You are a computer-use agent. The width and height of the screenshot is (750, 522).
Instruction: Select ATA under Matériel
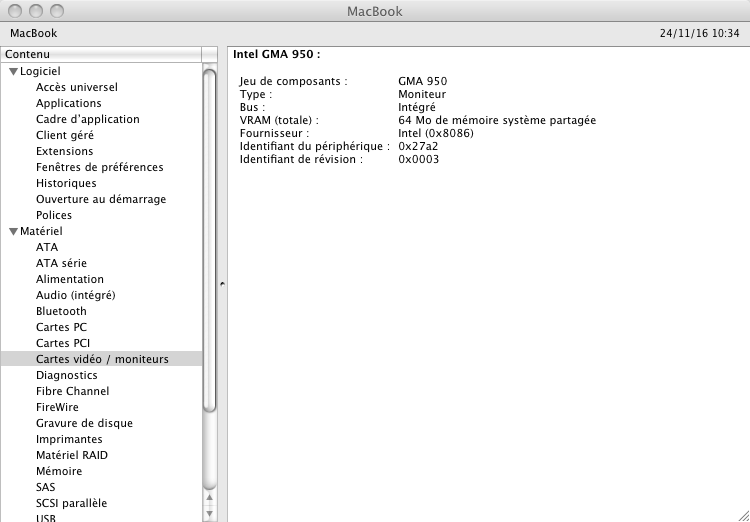pyautogui.click(x=47, y=247)
